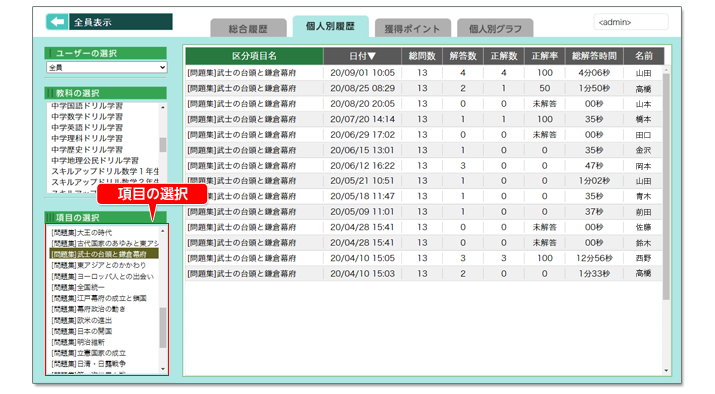Choose [問題集]立憲国家の成立 item

tap(88, 353)
